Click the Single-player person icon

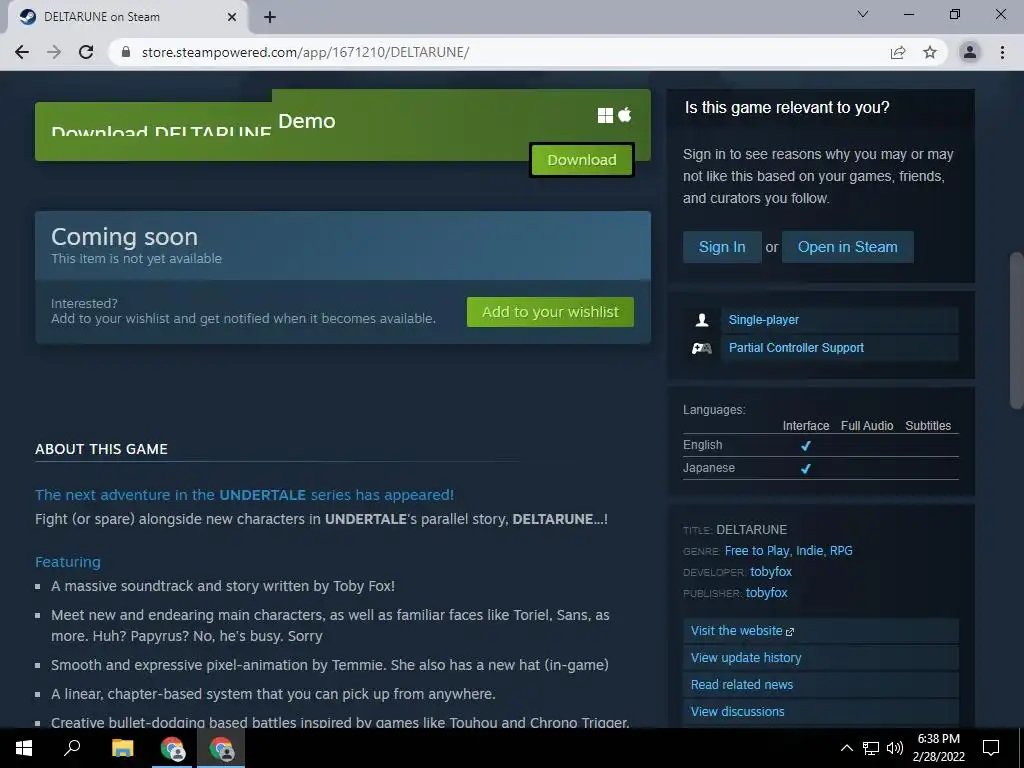point(702,320)
